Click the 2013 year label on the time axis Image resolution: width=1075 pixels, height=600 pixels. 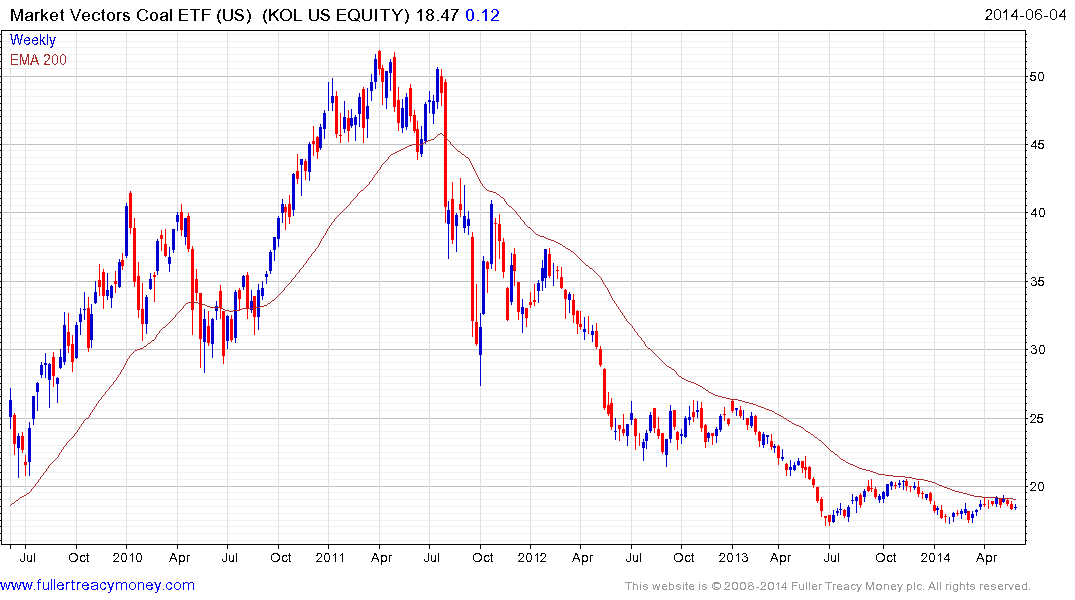733,557
